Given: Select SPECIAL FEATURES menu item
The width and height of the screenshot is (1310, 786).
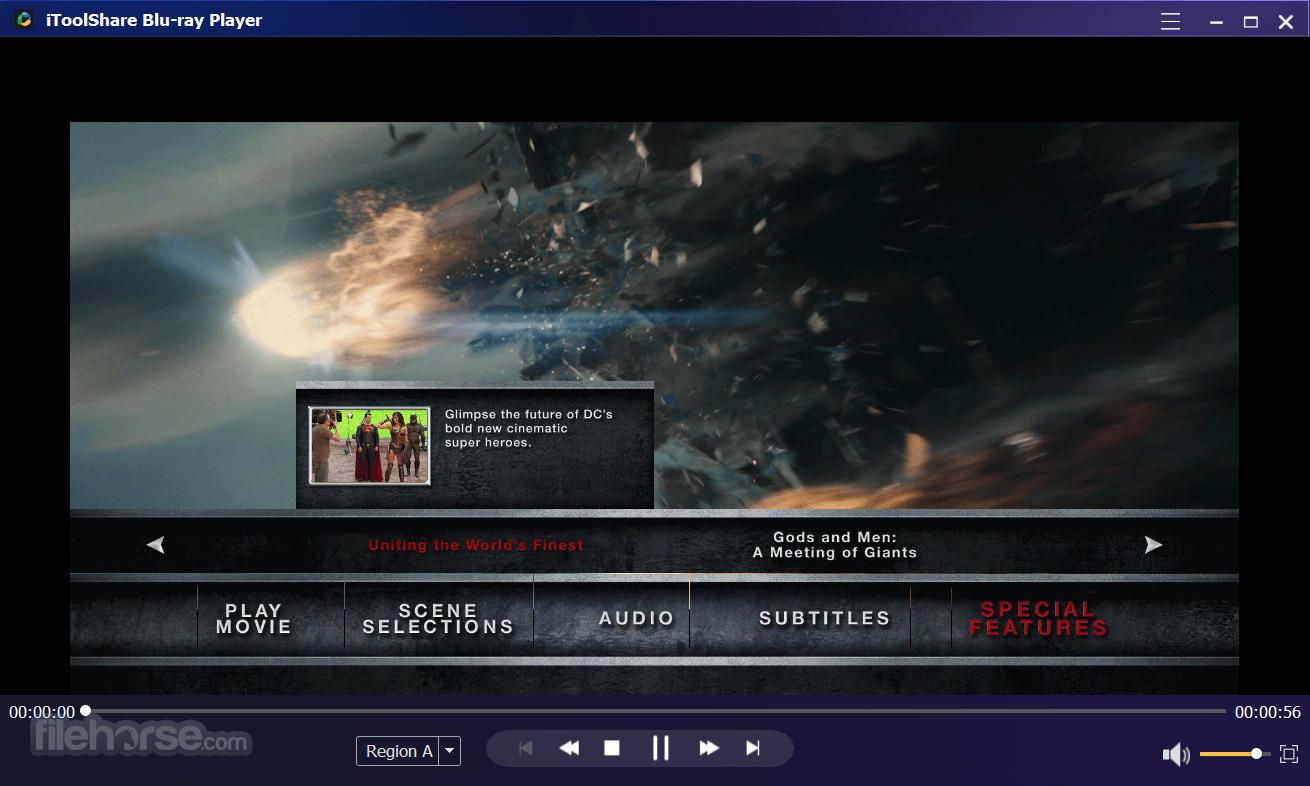Looking at the screenshot, I should 1039,619.
